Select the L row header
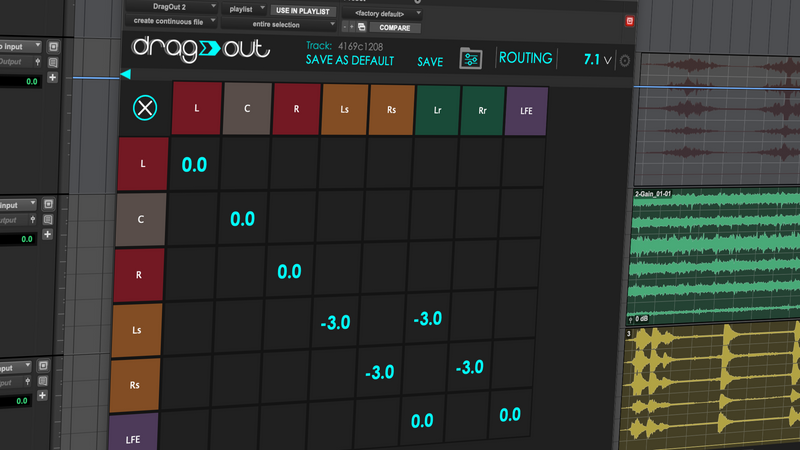800x450 pixels. pos(143,164)
